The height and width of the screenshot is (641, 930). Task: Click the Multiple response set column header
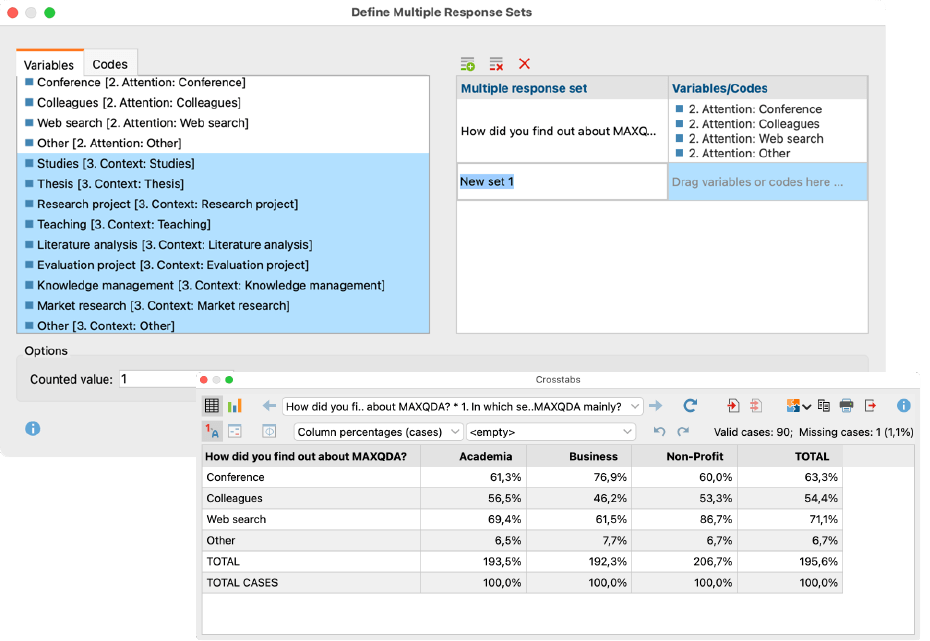[562, 88]
